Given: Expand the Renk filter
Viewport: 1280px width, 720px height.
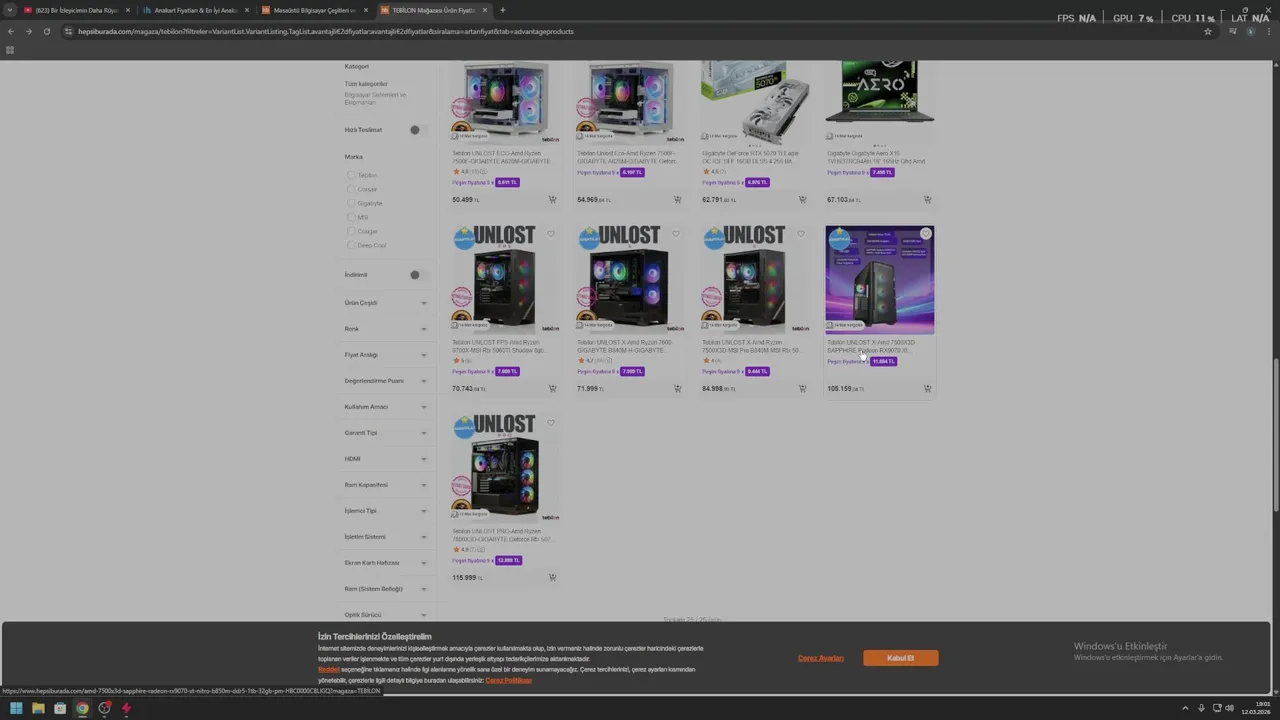Looking at the screenshot, I should click(x=386, y=329).
